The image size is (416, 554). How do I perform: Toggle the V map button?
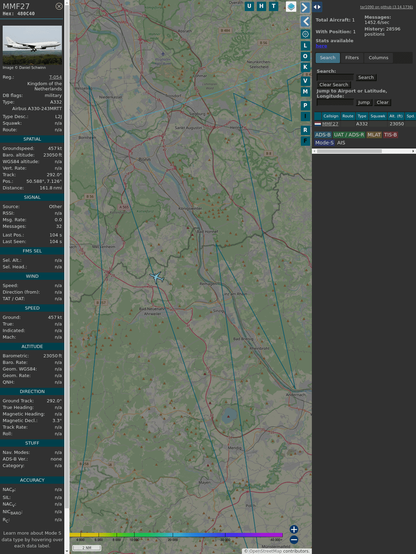click(x=305, y=81)
